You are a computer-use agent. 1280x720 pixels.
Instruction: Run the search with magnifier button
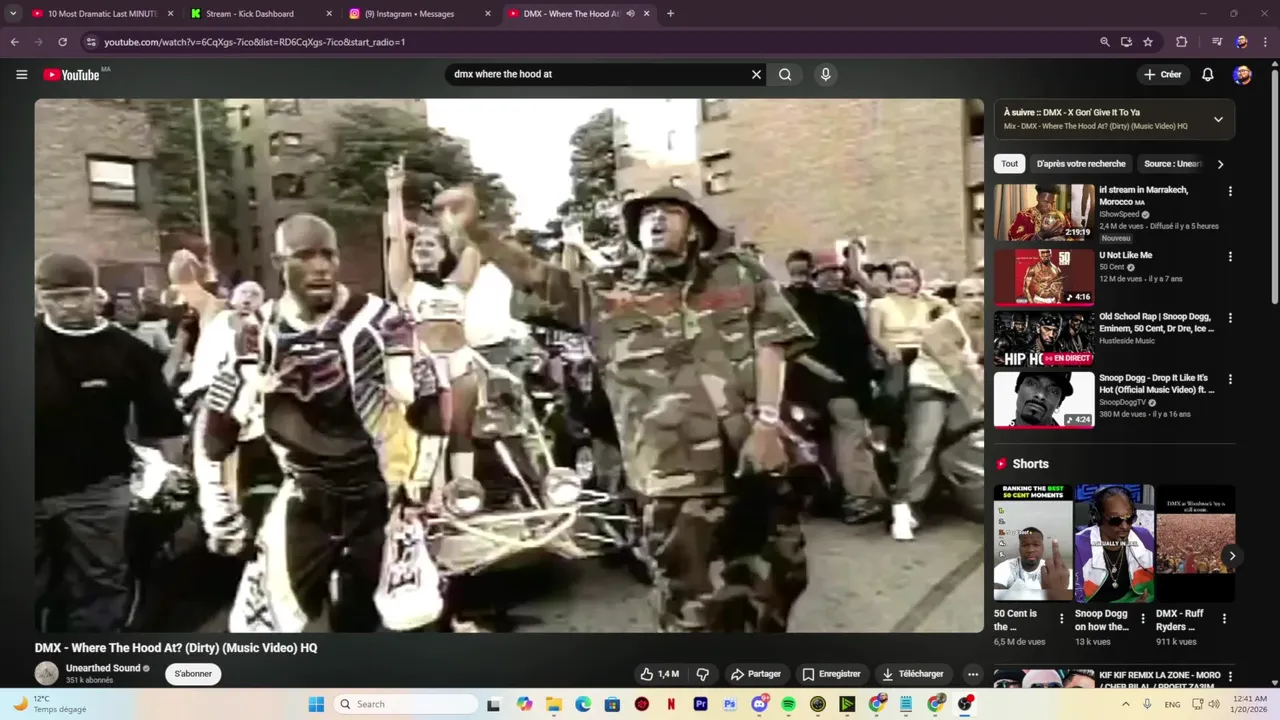(785, 74)
